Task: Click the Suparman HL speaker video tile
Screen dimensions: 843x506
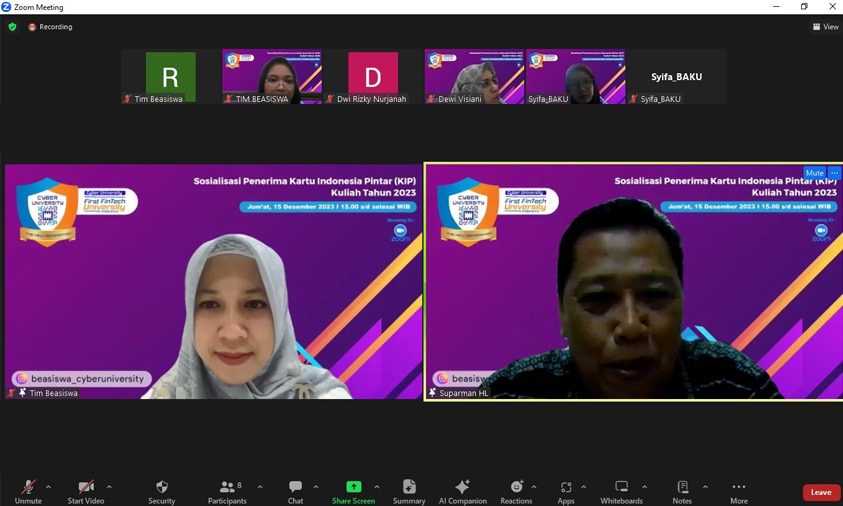Action: pos(633,281)
